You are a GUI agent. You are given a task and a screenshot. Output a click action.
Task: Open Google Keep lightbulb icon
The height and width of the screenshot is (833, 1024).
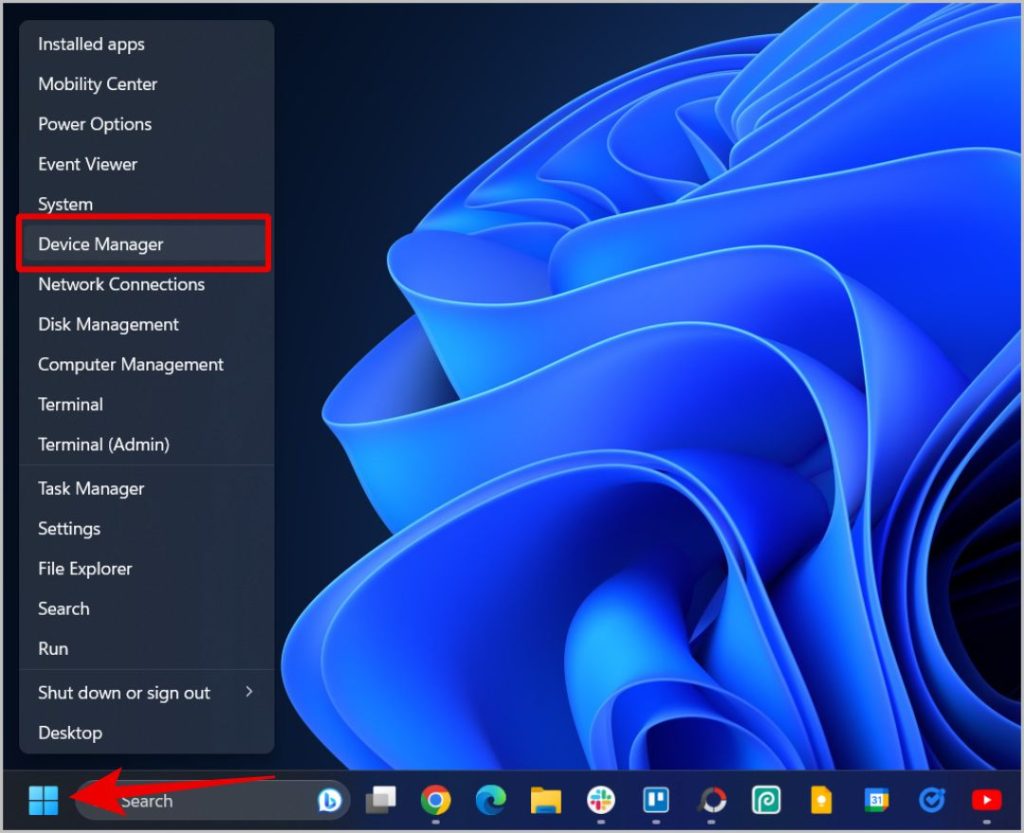(821, 800)
